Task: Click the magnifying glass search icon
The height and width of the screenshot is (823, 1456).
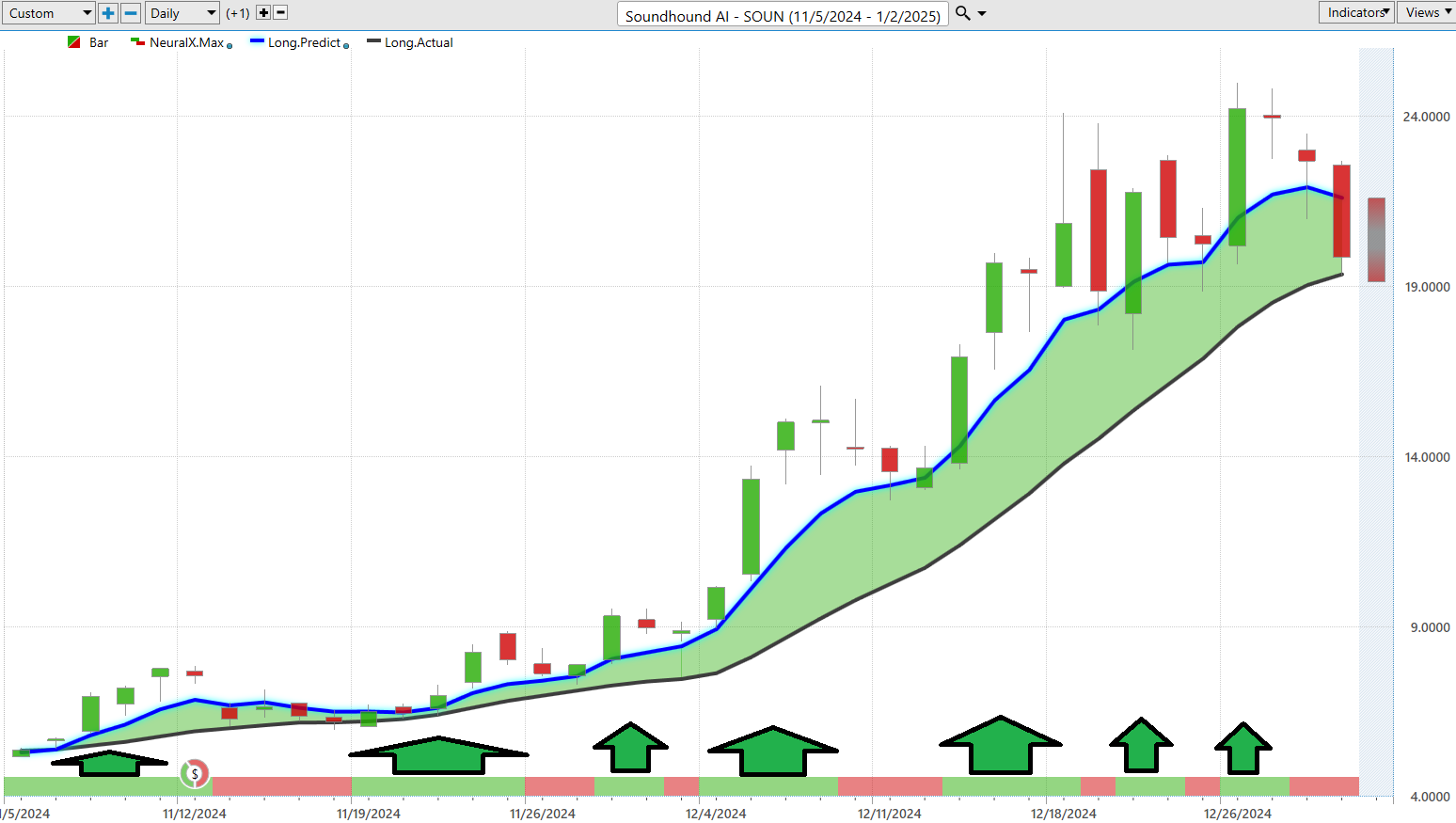Action: [x=962, y=13]
